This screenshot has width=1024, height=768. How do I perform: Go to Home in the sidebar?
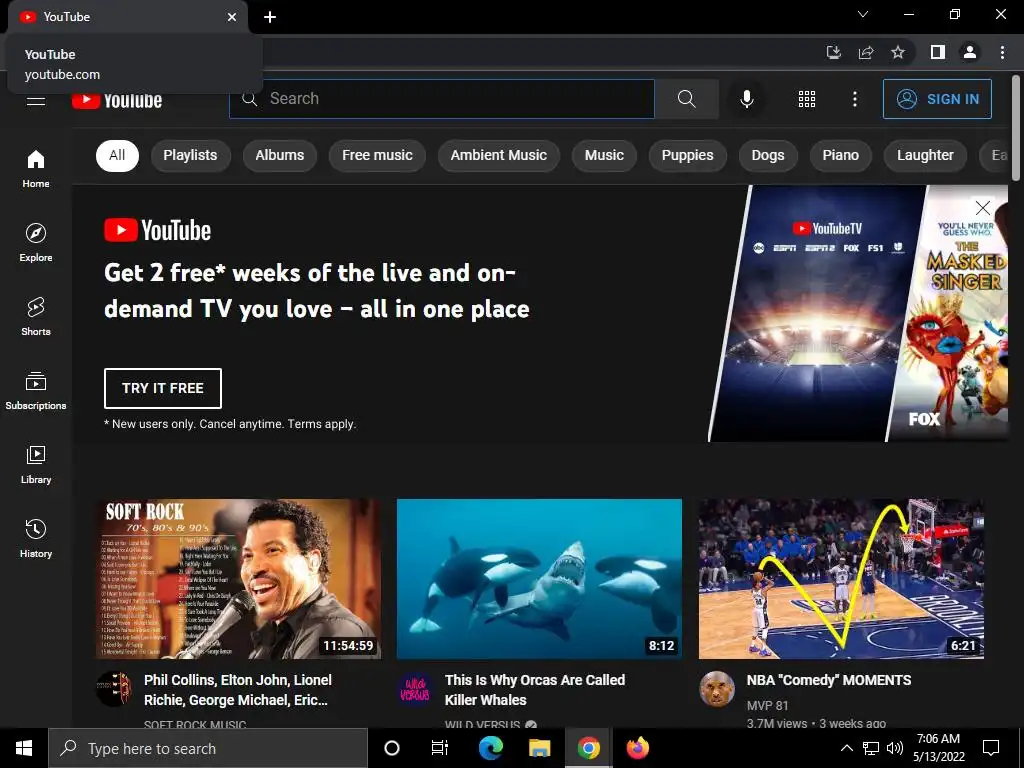[36, 168]
